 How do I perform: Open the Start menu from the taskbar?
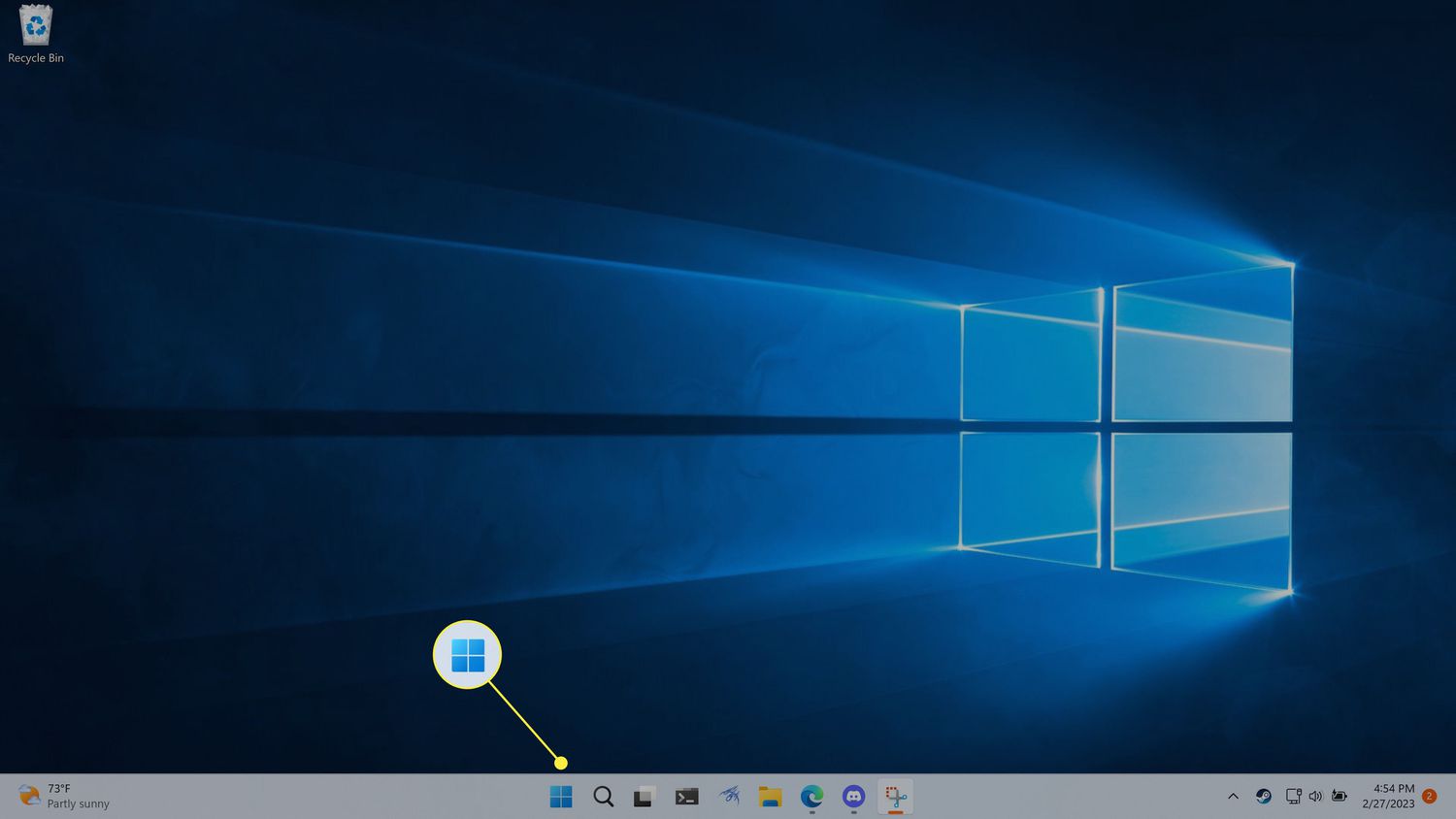coord(561,797)
